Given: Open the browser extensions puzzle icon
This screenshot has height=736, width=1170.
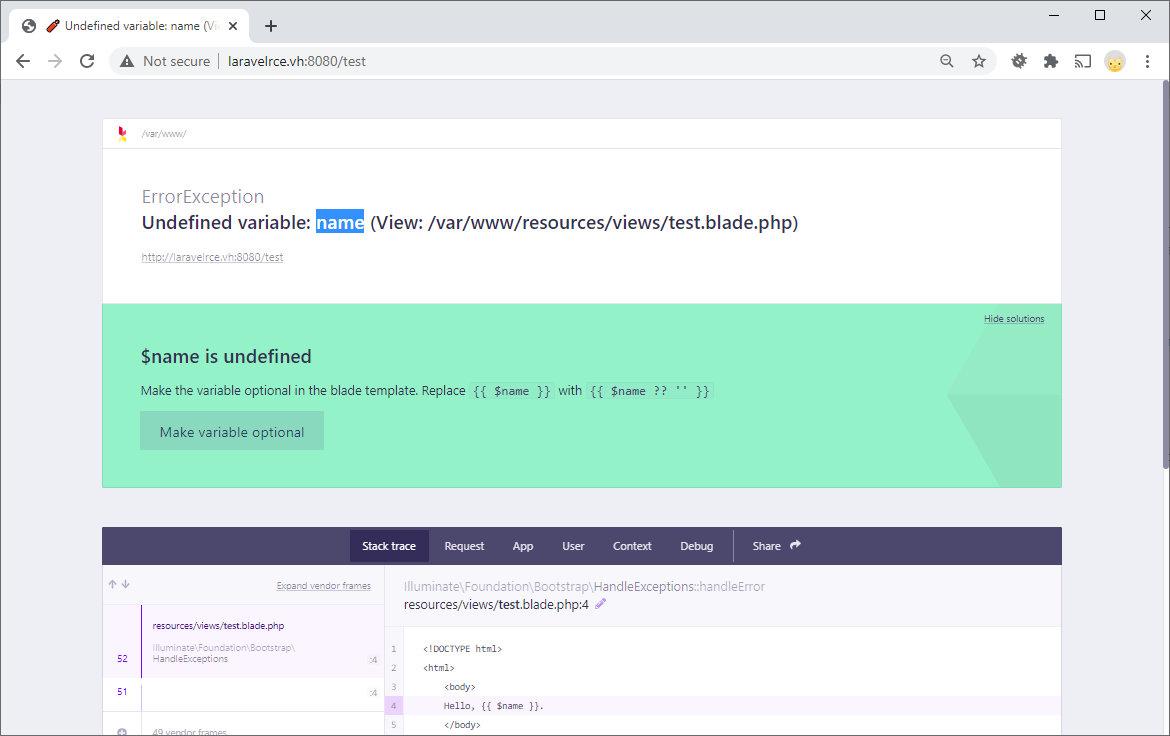Looking at the screenshot, I should [1050, 61].
